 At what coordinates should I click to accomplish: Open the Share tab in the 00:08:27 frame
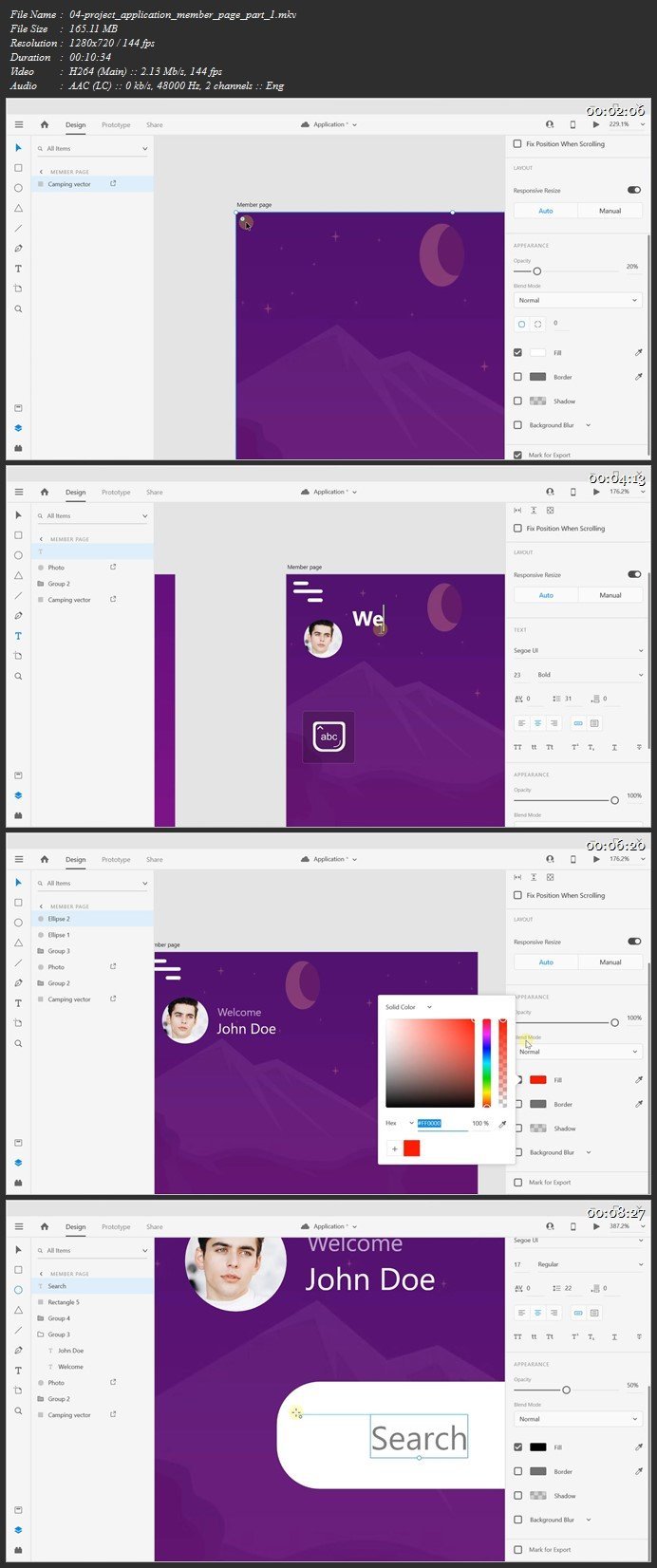(x=155, y=1226)
